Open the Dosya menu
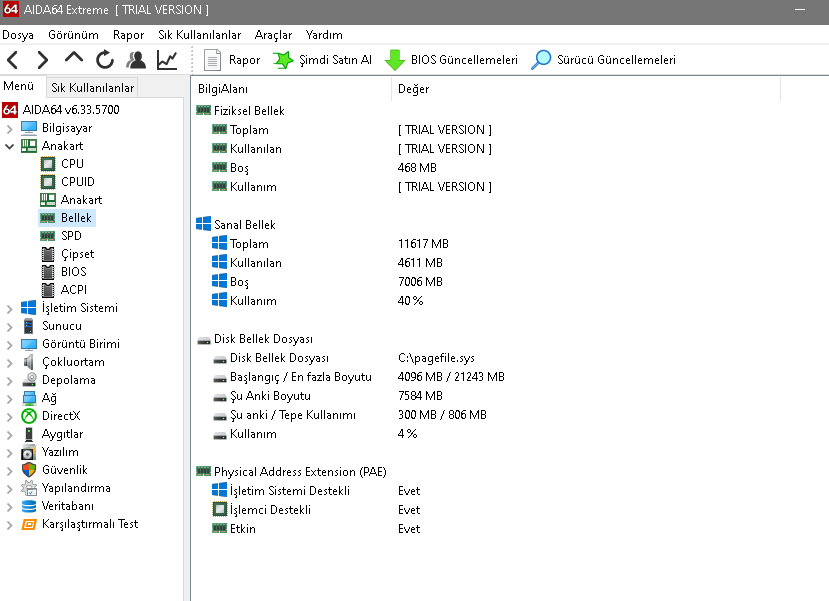 coord(18,35)
